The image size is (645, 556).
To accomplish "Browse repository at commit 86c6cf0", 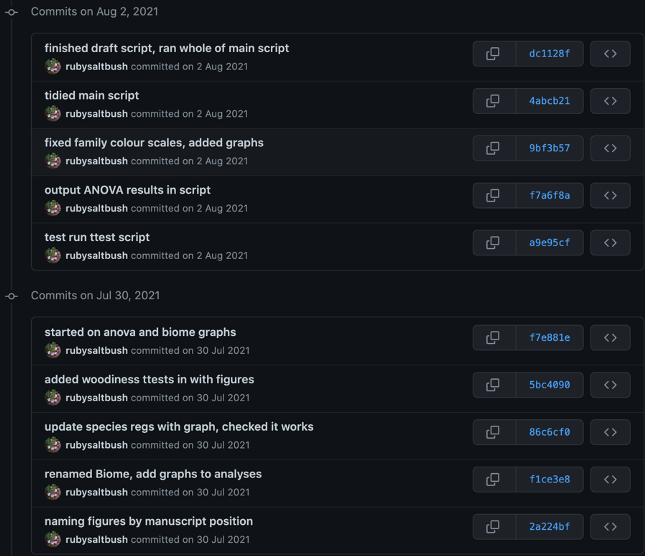I will click(x=610, y=432).
